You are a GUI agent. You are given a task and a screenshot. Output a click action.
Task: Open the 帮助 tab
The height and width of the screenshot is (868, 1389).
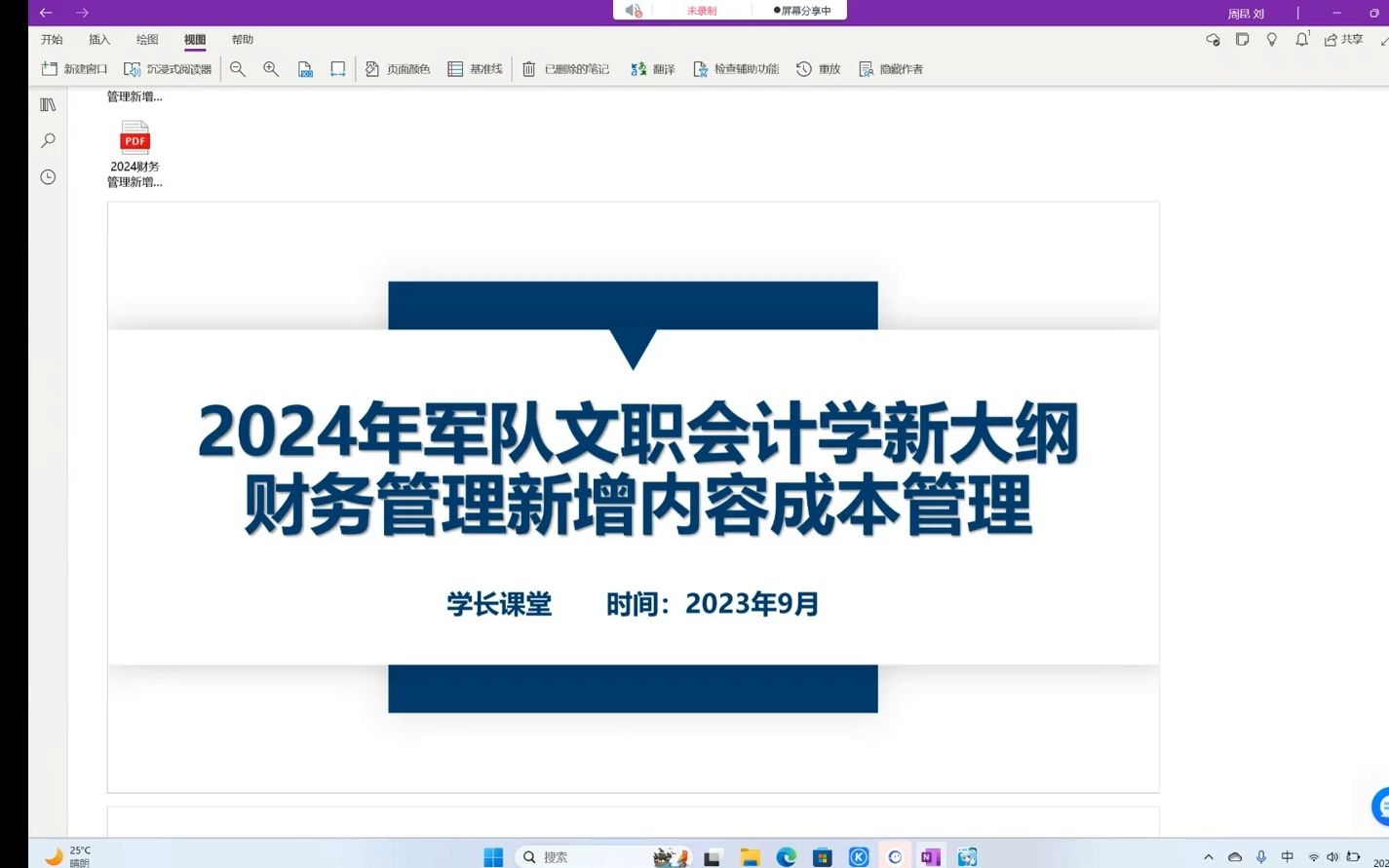[x=243, y=40]
